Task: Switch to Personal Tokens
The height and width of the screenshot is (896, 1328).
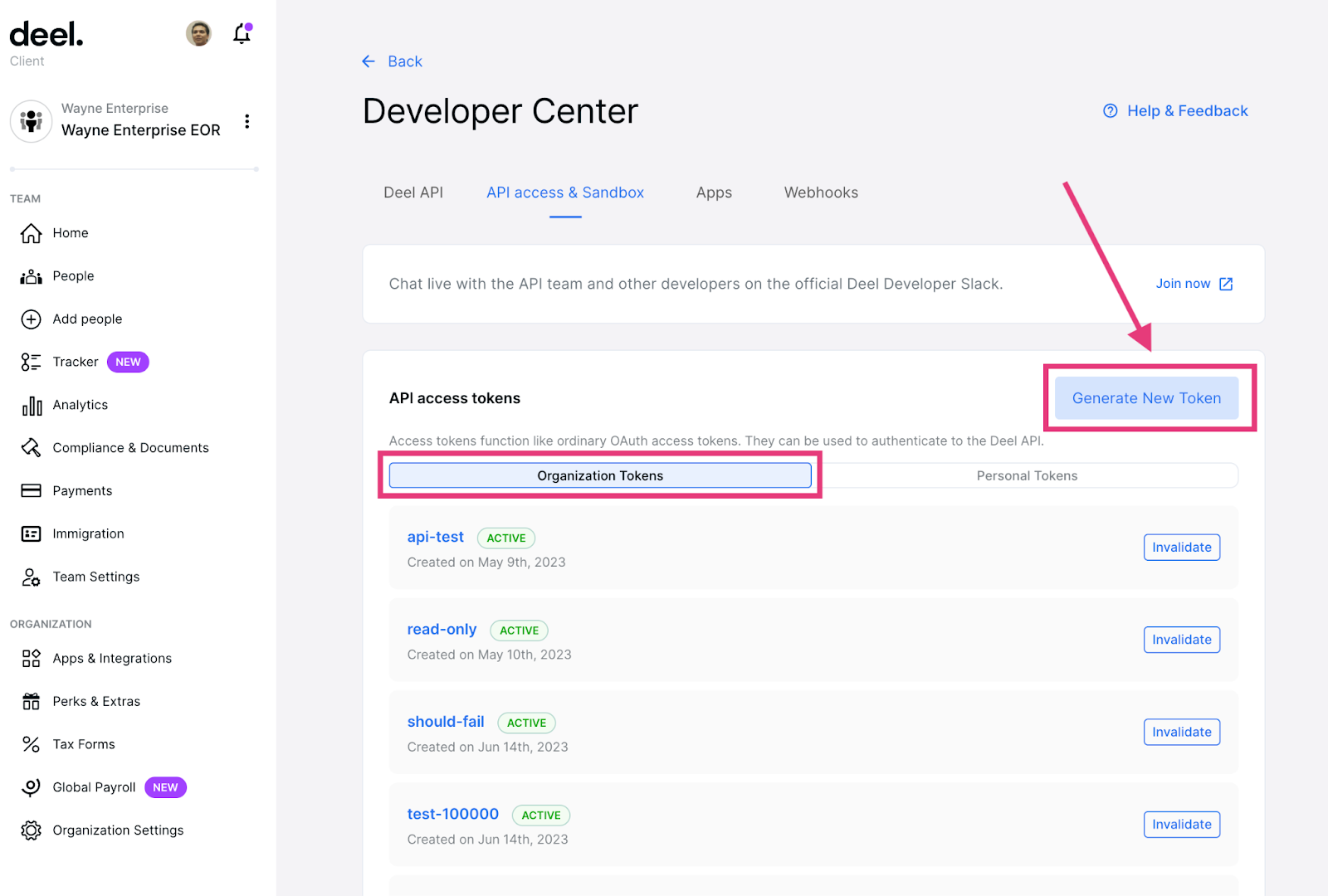Action: [1027, 475]
